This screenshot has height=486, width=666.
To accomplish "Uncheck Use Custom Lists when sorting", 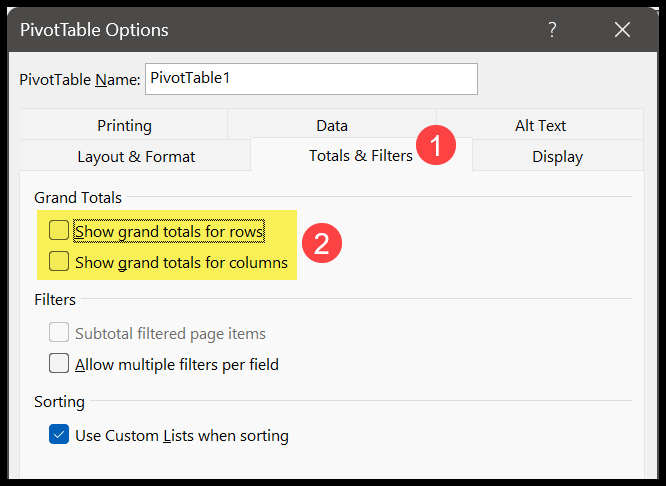I will pos(59,434).
